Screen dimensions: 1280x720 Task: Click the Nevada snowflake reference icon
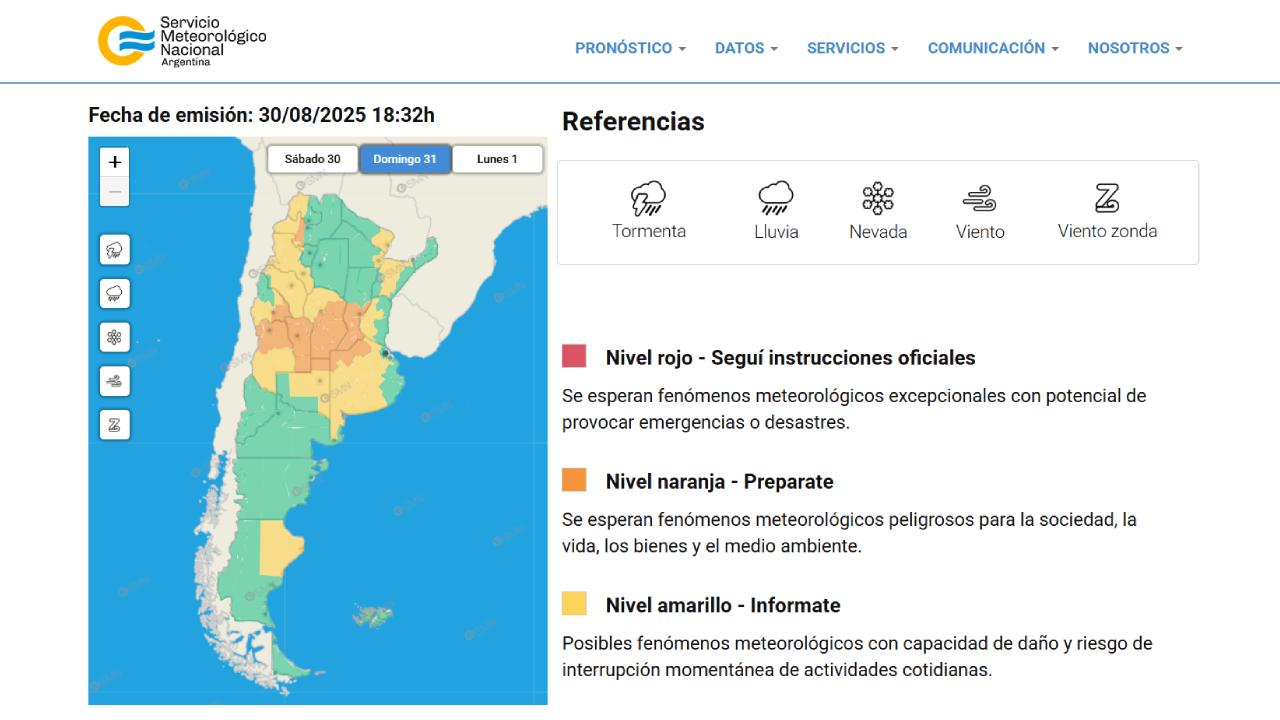878,199
